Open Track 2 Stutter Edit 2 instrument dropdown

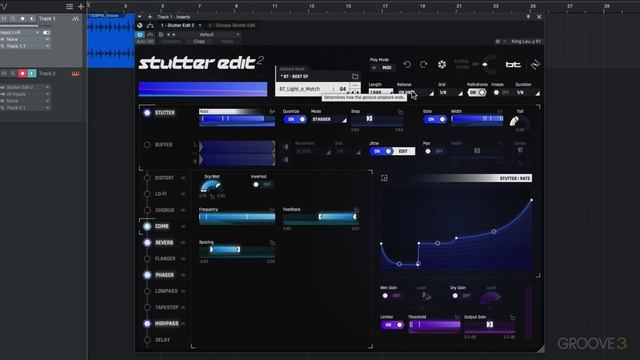click(x=25, y=87)
